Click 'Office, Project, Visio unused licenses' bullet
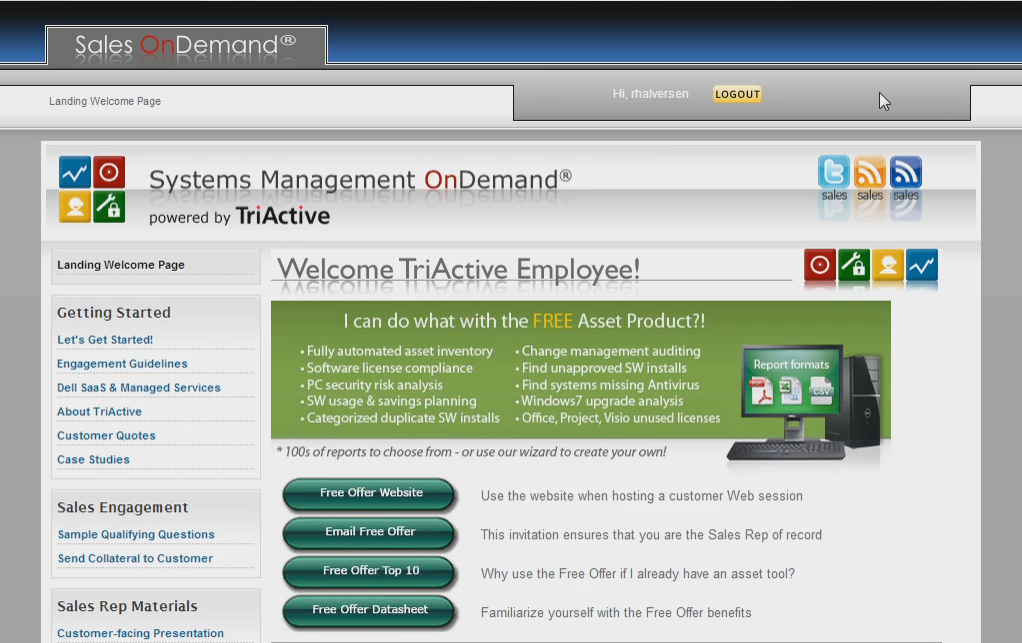The image size is (1022, 643). (621, 418)
